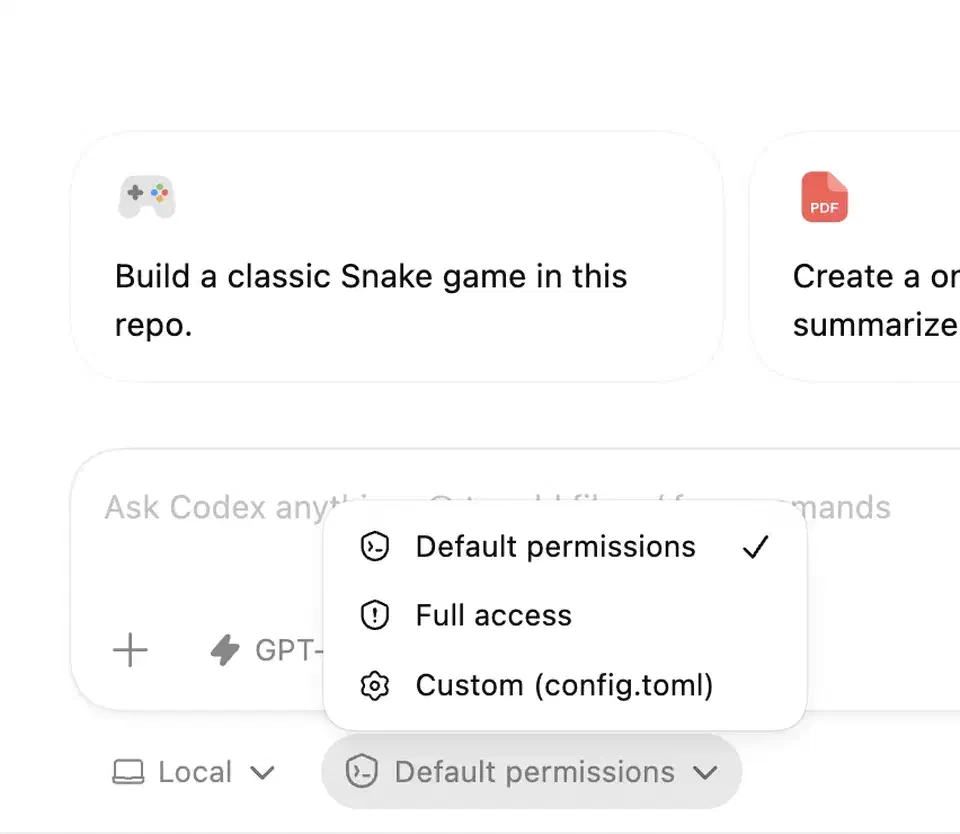Click the red PDF icon on the summarize card
The image size is (960, 834).
(x=823, y=197)
